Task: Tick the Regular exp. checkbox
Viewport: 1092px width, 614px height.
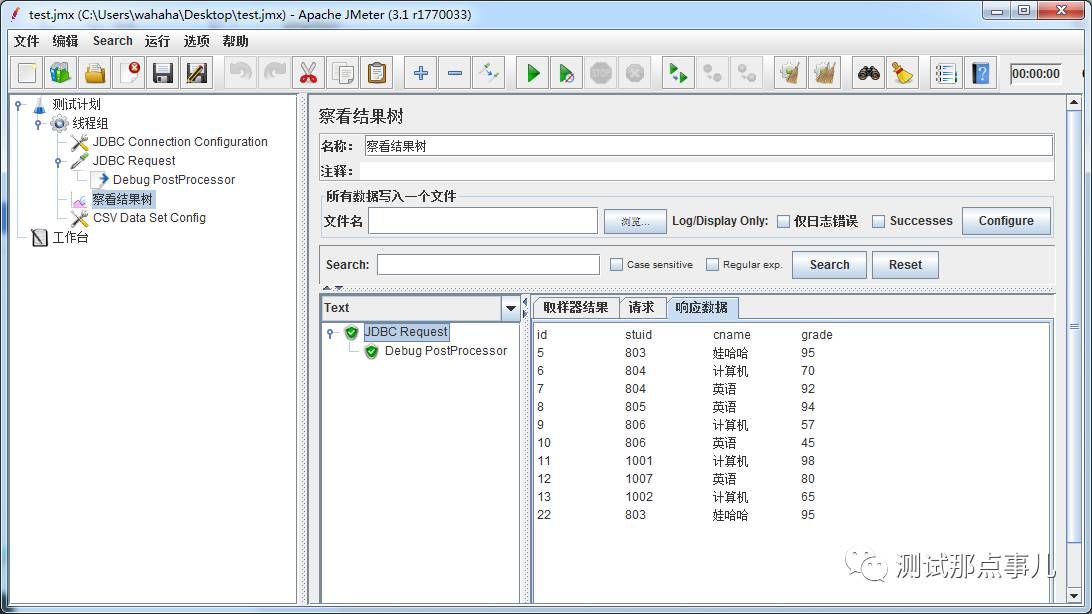Action: [x=712, y=265]
